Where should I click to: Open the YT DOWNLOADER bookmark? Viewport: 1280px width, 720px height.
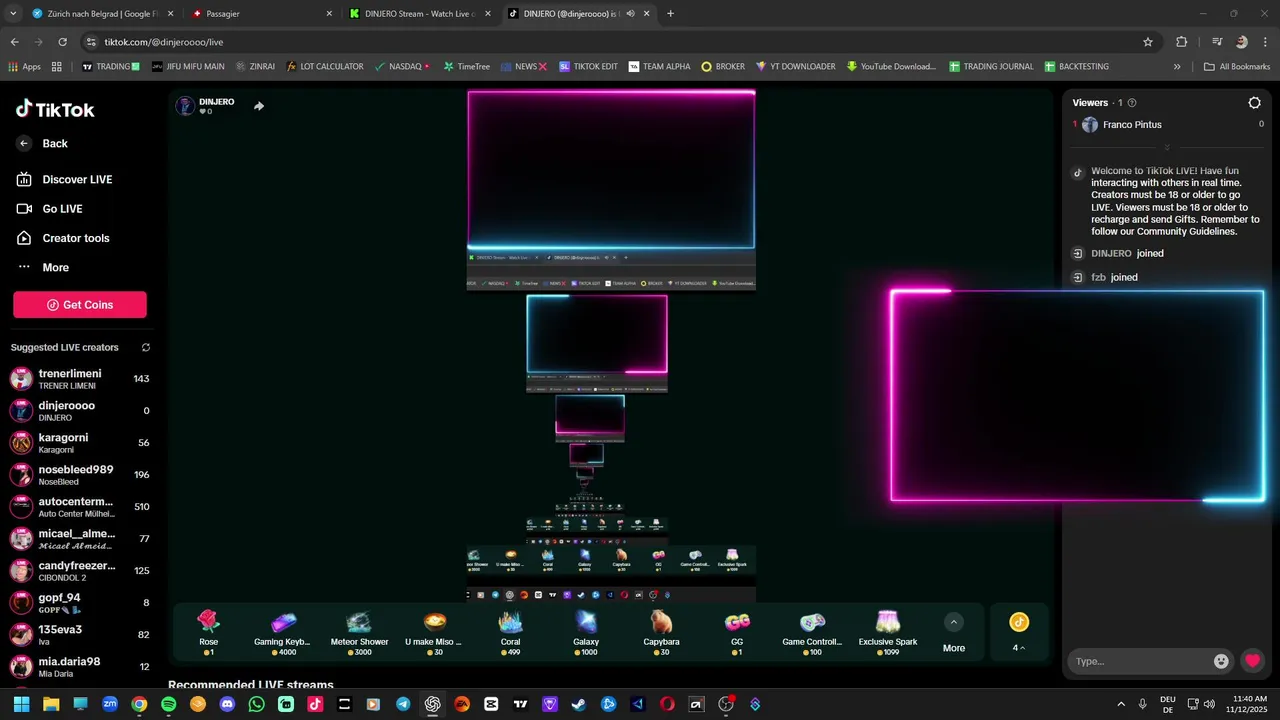click(x=796, y=67)
